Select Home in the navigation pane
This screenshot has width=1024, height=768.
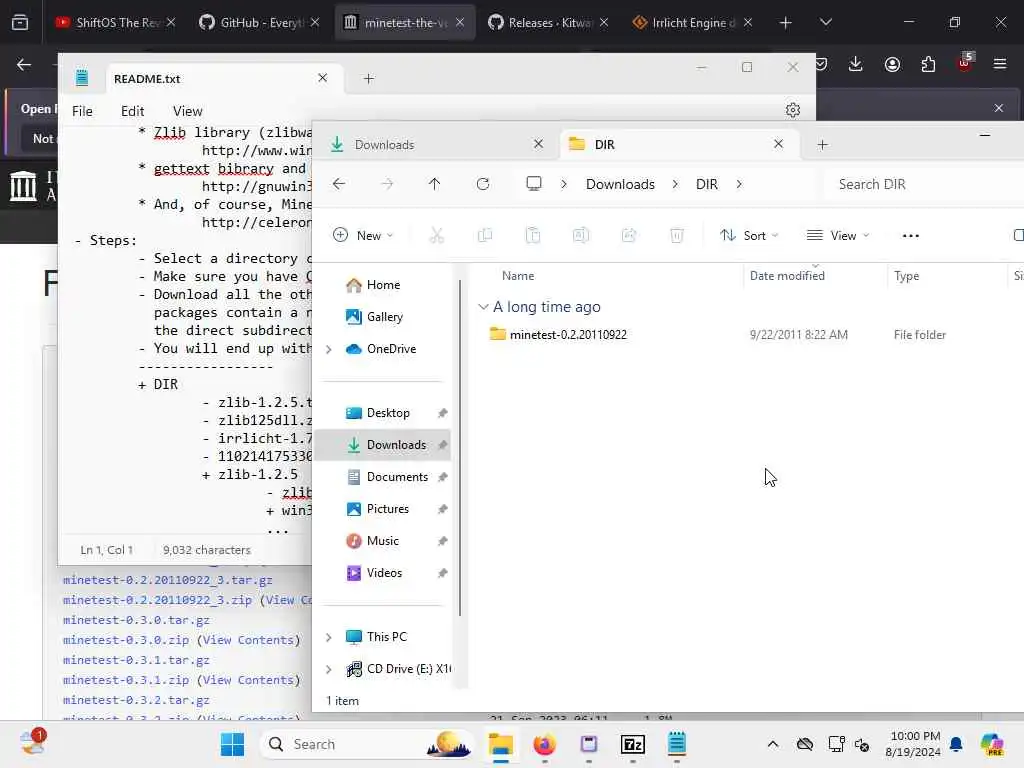tap(383, 285)
